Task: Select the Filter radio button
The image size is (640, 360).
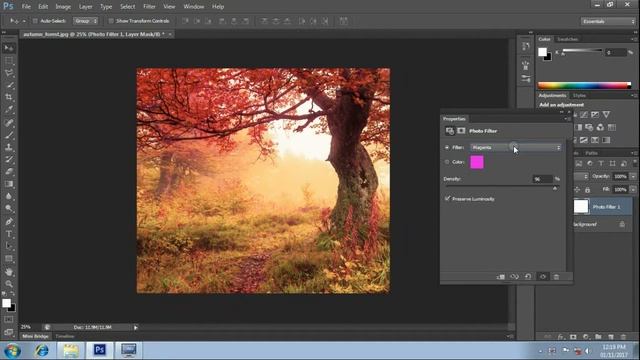Action: (447, 147)
